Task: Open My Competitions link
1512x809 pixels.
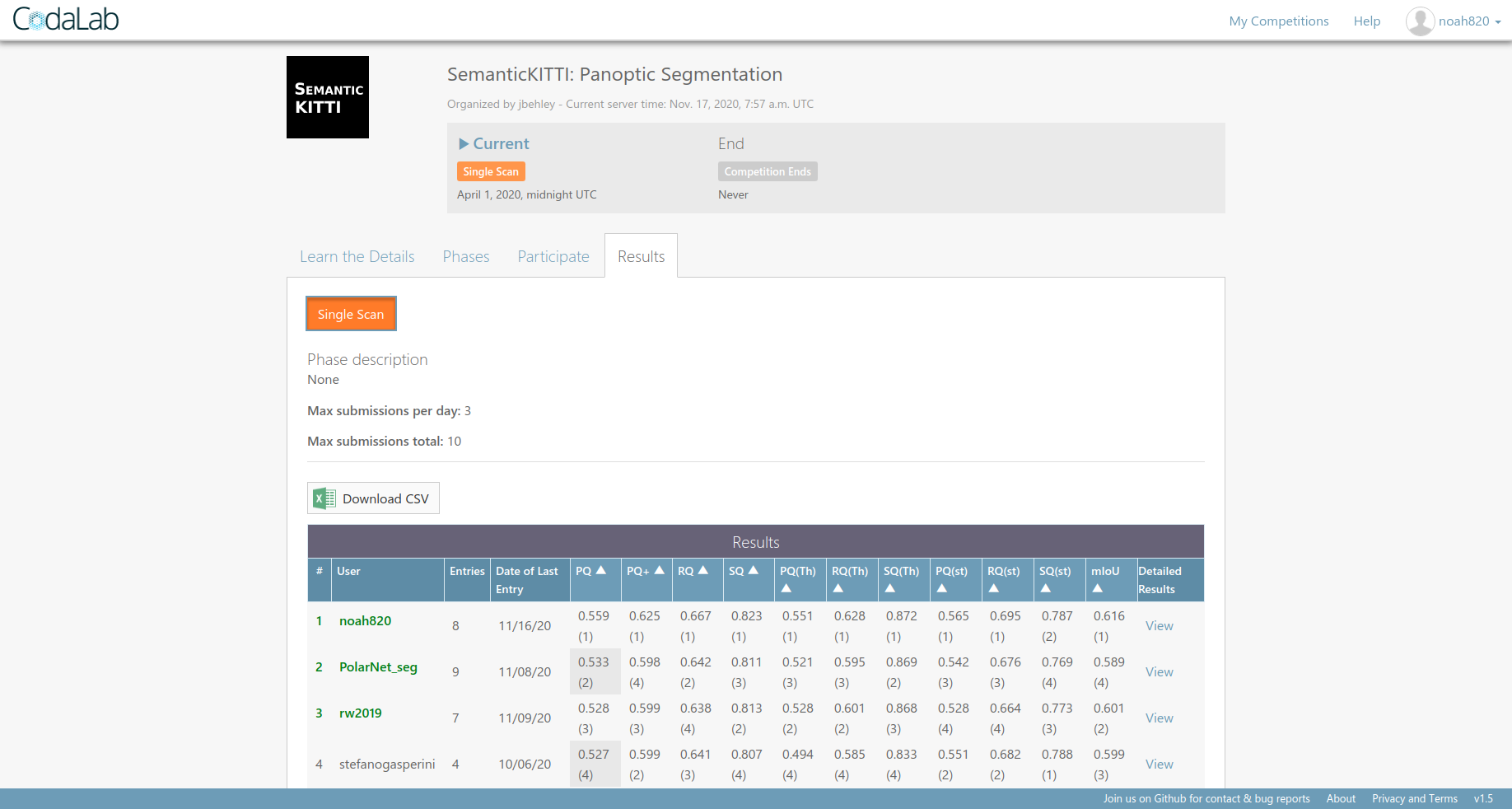Action: coord(1279,21)
